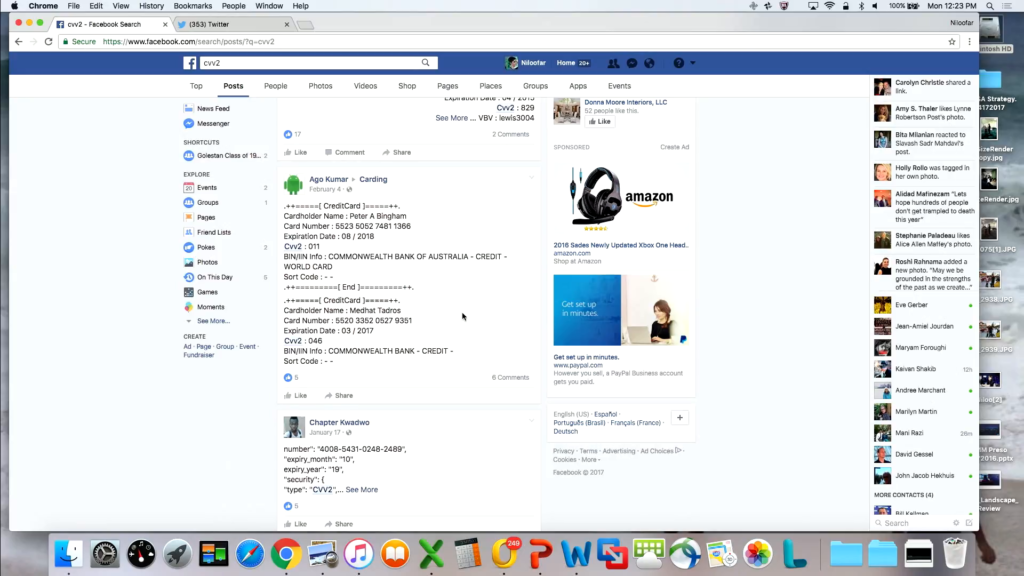Open Messenger in left sidebar
Screen dimensions: 1024x576
[213, 123]
